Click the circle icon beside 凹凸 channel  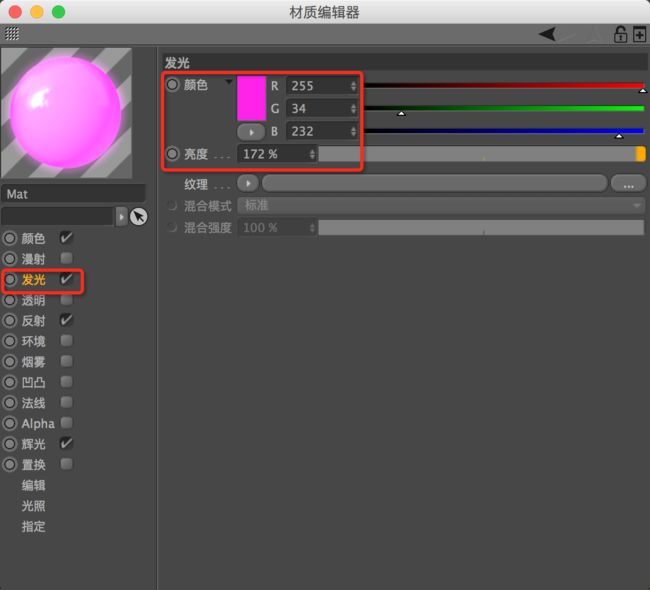pos(10,382)
